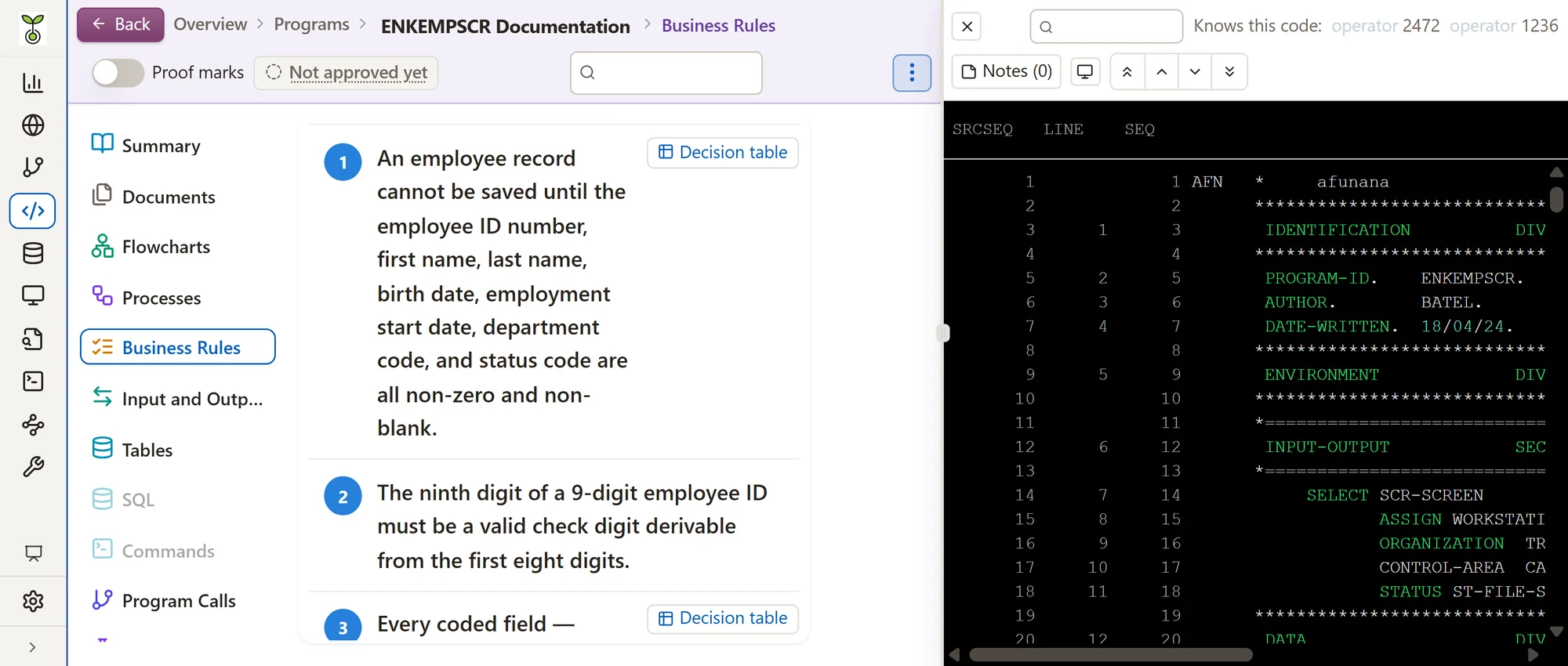Jump to first with double-up chevron
Image resolution: width=1568 pixels, height=666 pixels.
pyautogui.click(x=1127, y=72)
